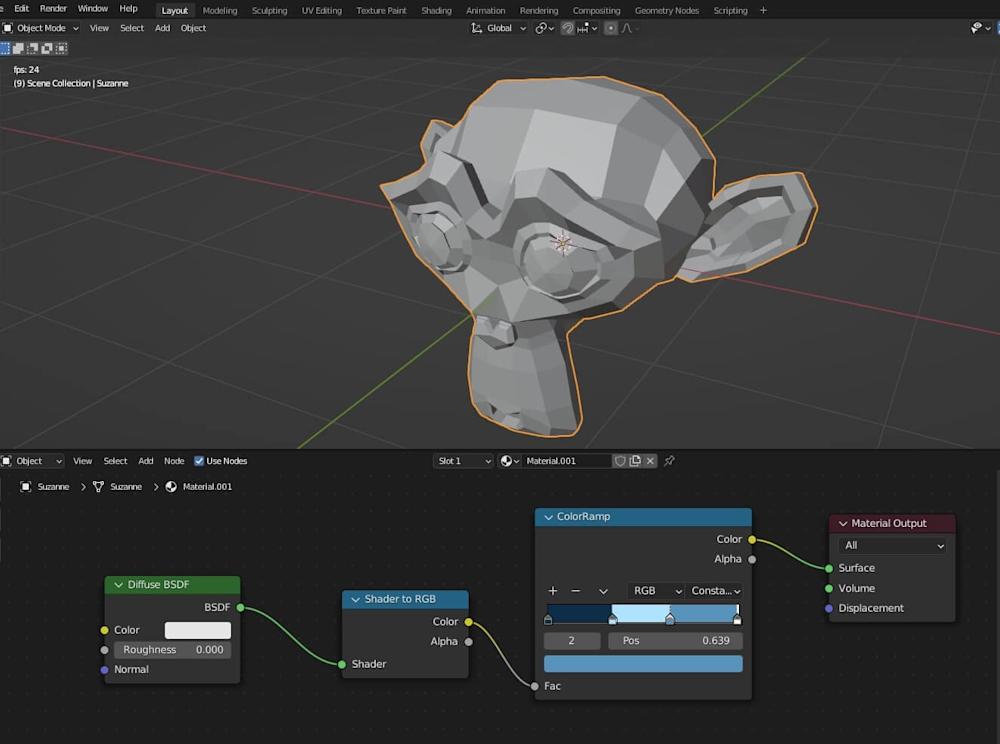Open the Render menu
Screen dimensions: 1000x744
click(53, 9)
